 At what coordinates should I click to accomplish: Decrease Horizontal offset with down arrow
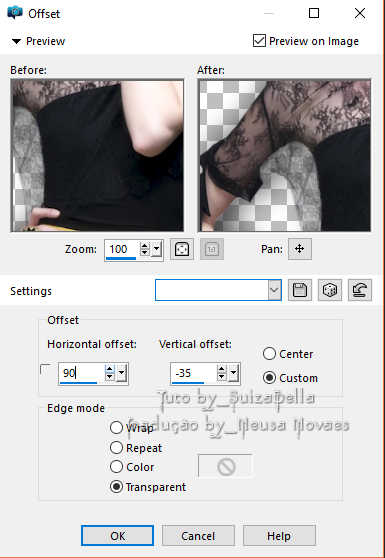110,377
